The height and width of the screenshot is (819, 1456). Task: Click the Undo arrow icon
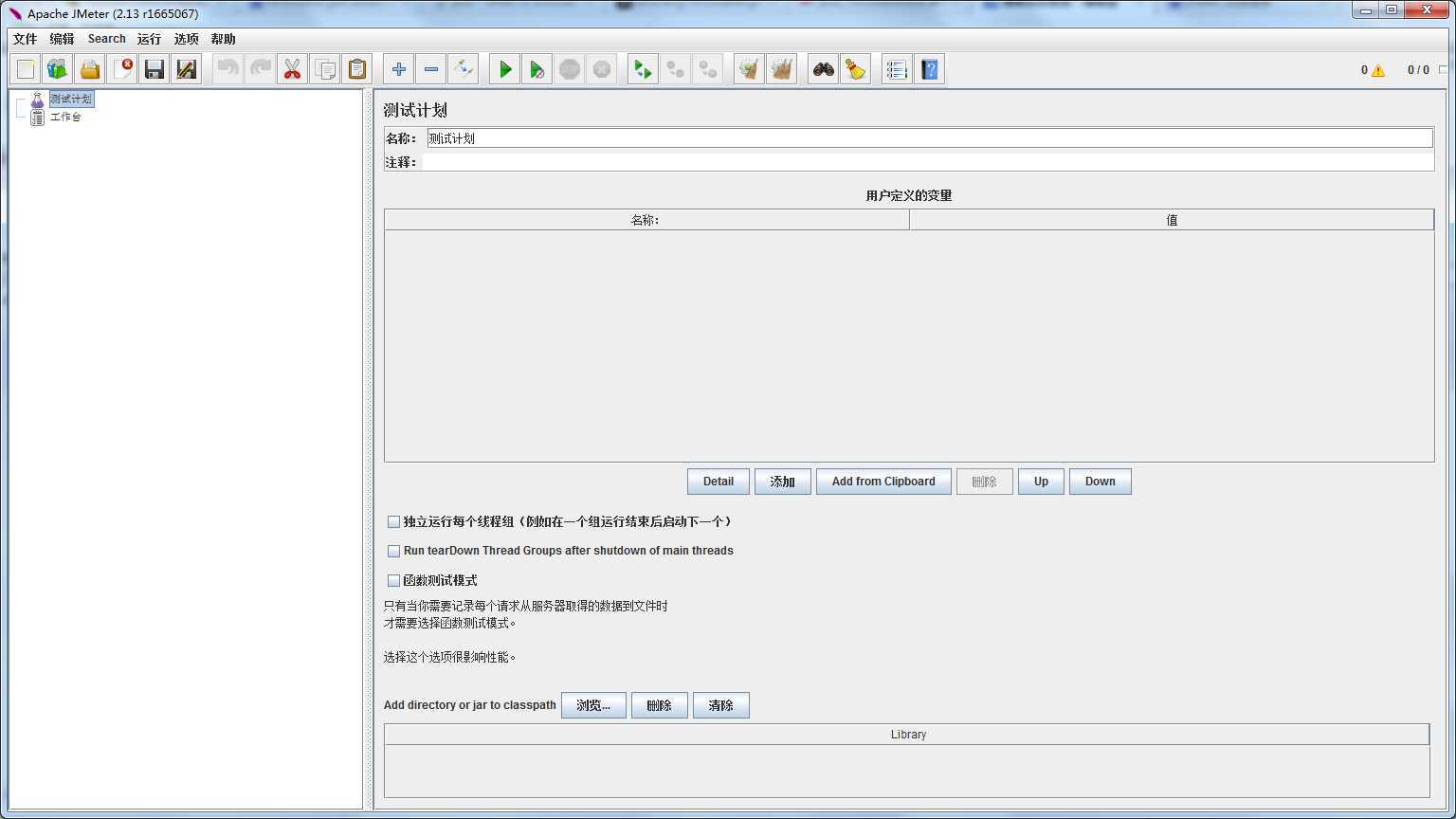(x=228, y=69)
